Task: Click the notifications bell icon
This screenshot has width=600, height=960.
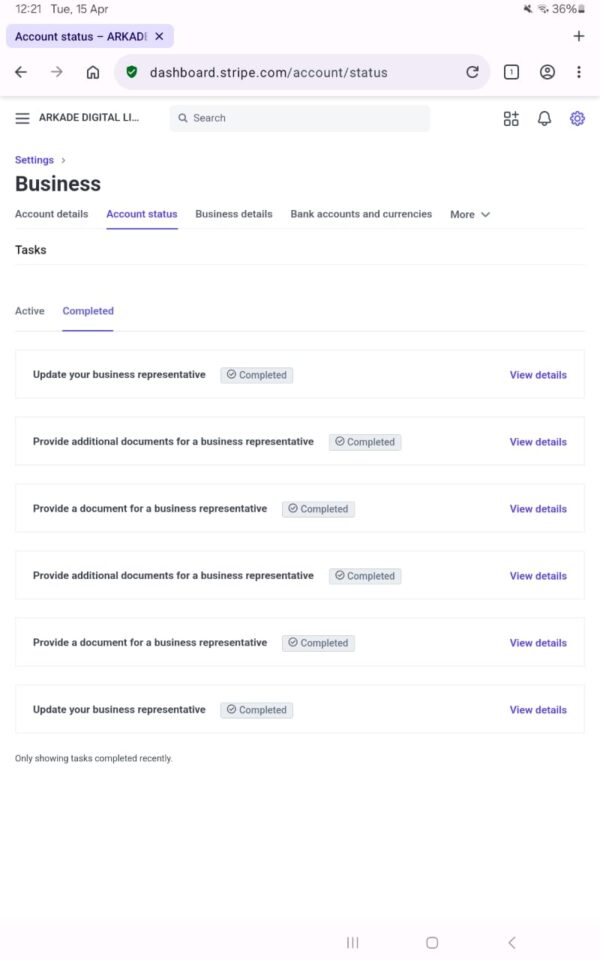Action: [544, 118]
